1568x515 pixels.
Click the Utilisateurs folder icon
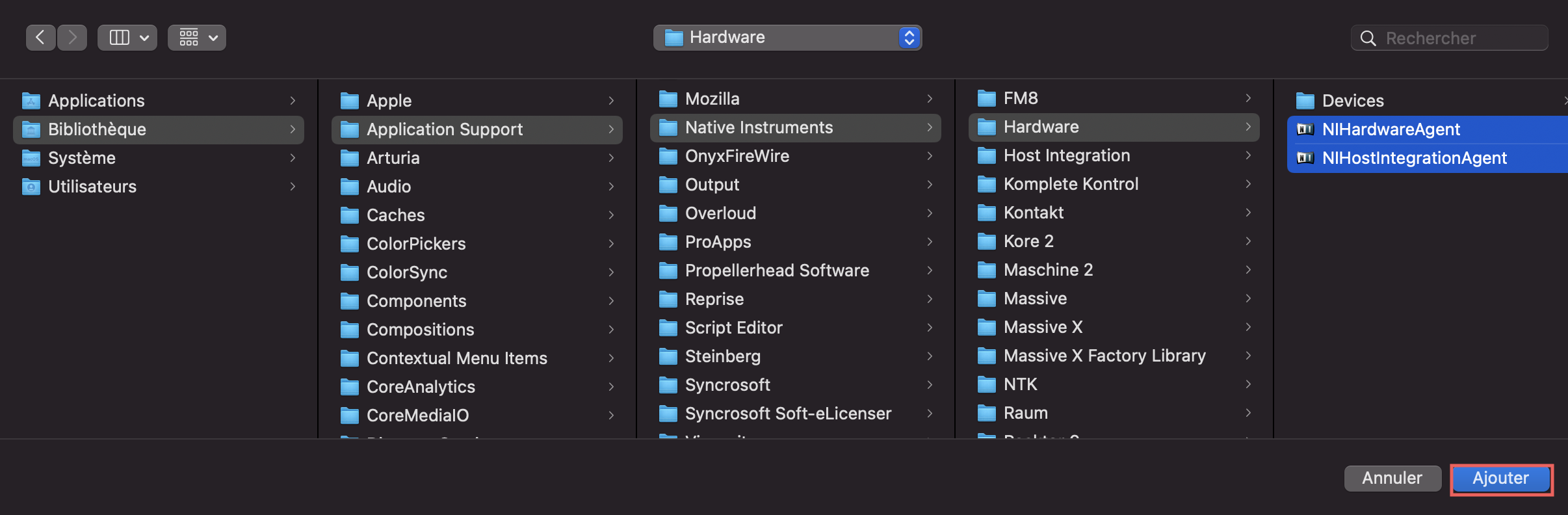31,187
